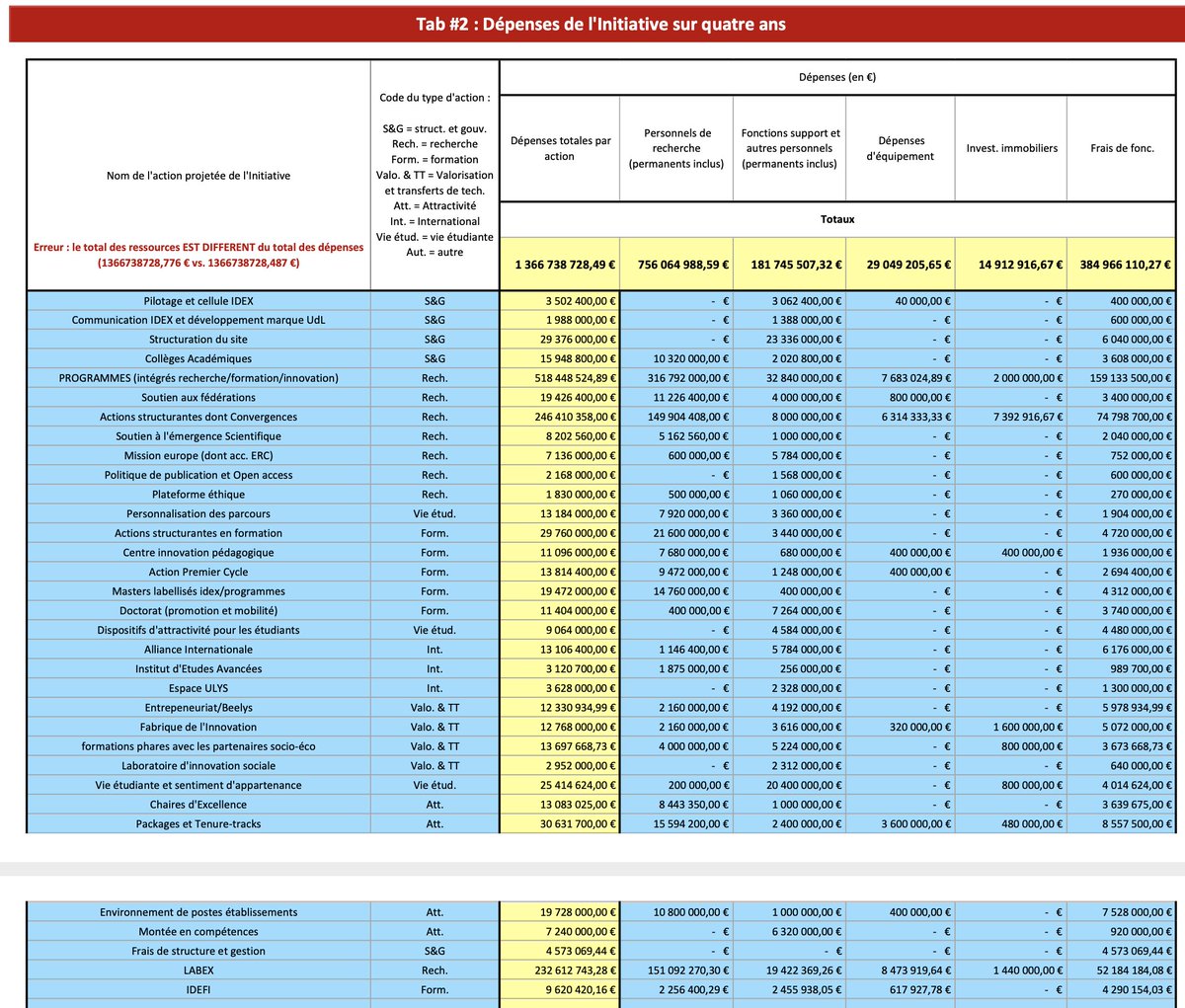This screenshot has width=1185, height=1008.
Task: Select the value 8 473 919,64 € in LABEX row
Action: (x=901, y=970)
